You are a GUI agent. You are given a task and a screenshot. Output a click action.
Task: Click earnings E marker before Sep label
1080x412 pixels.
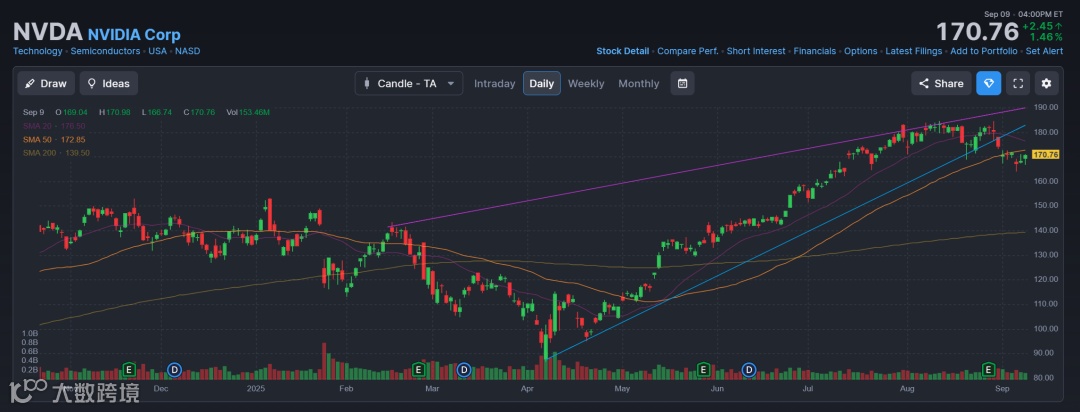tap(989, 371)
